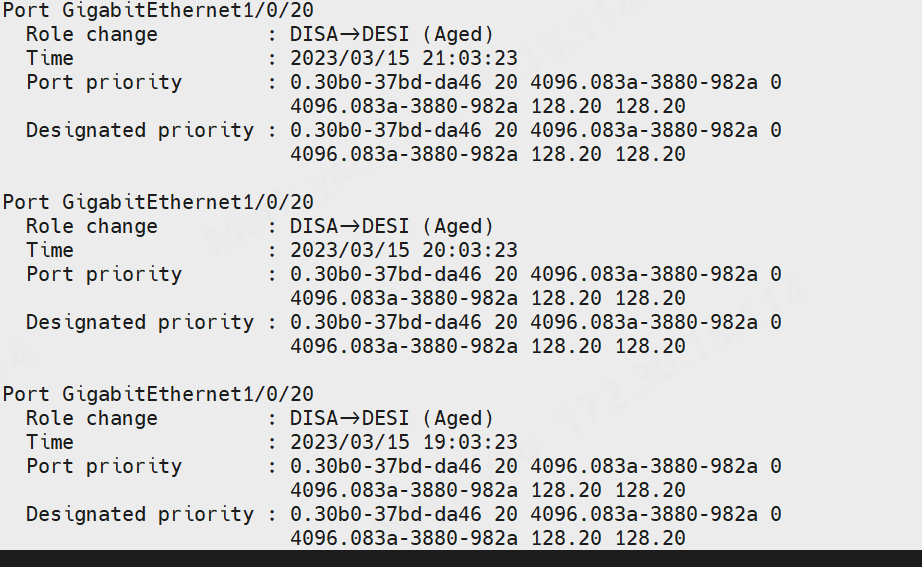Click "Port priority" label in the 21:03:23 entry
922x567 pixels.
[104, 82]
